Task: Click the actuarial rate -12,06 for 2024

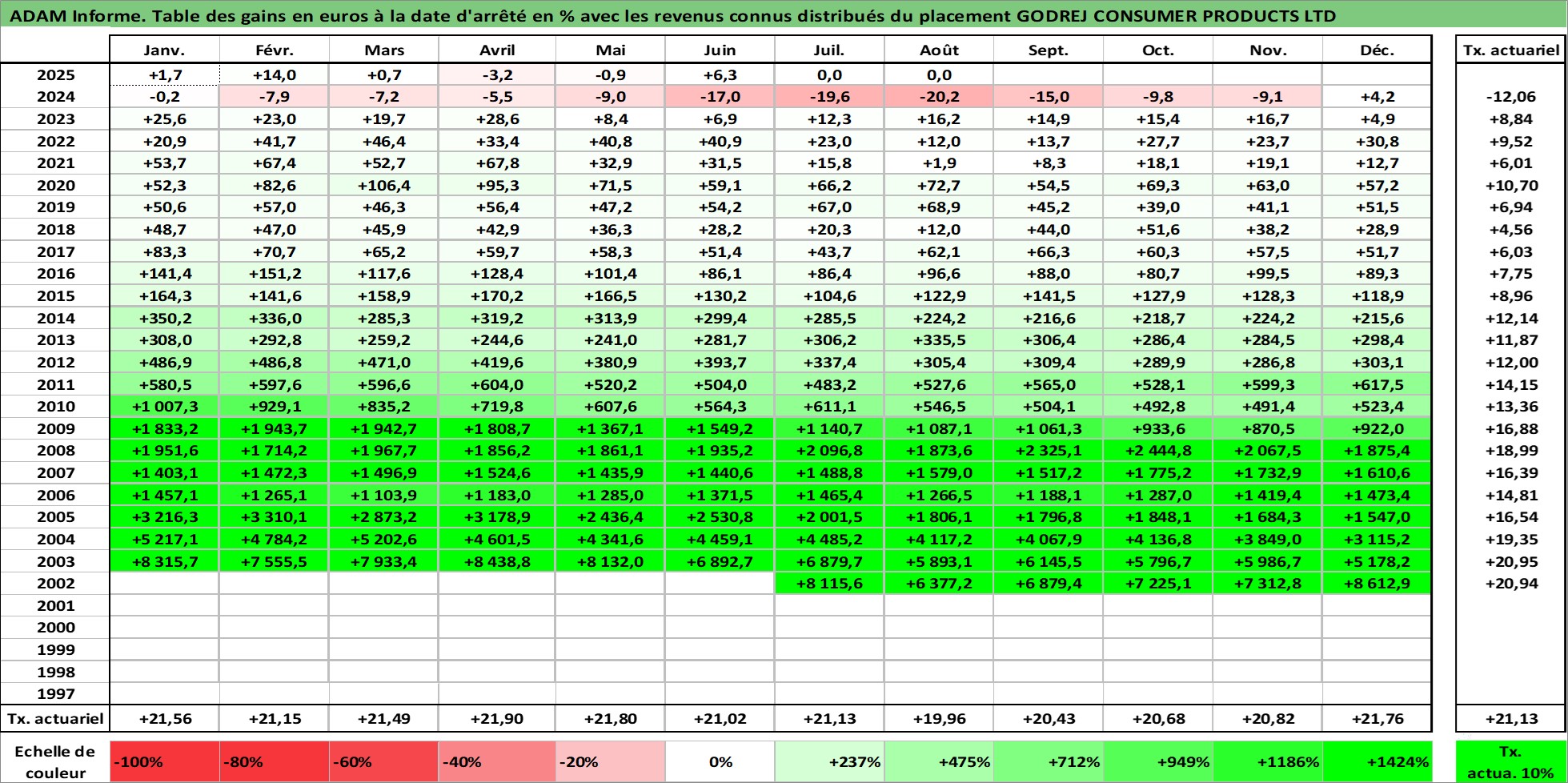Action: pyautogui.click(x=1510, y=96)
